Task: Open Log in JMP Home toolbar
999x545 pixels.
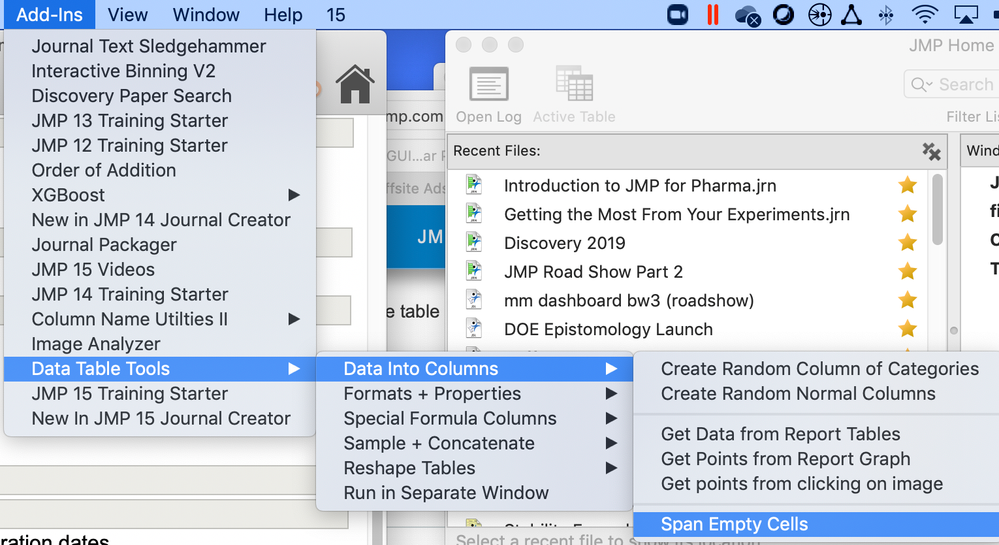Action: tap(489, 95)
